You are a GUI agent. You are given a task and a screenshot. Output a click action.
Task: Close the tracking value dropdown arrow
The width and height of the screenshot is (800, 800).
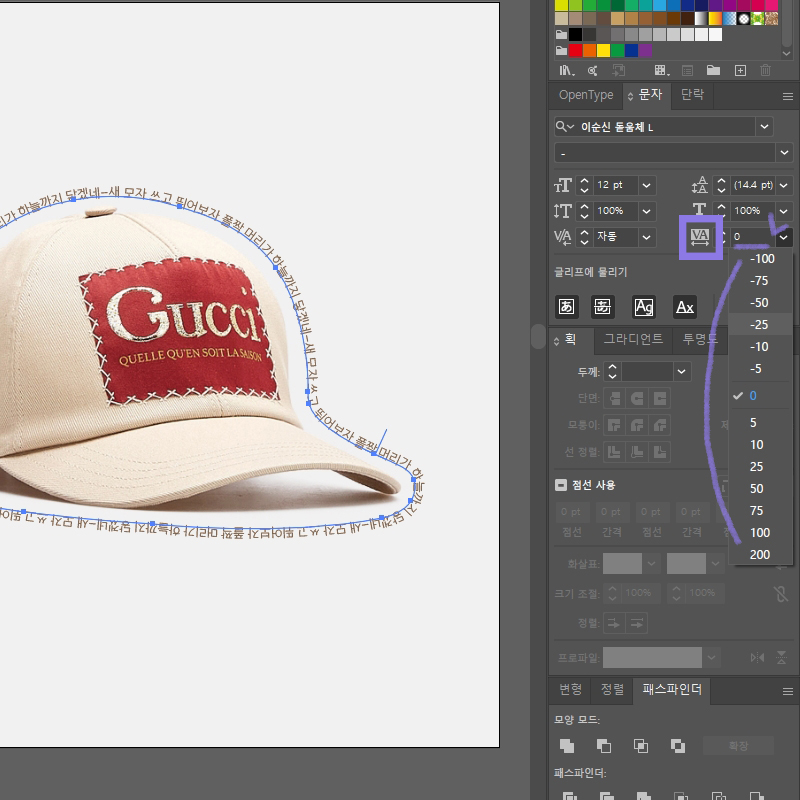[x=784, y=237]
